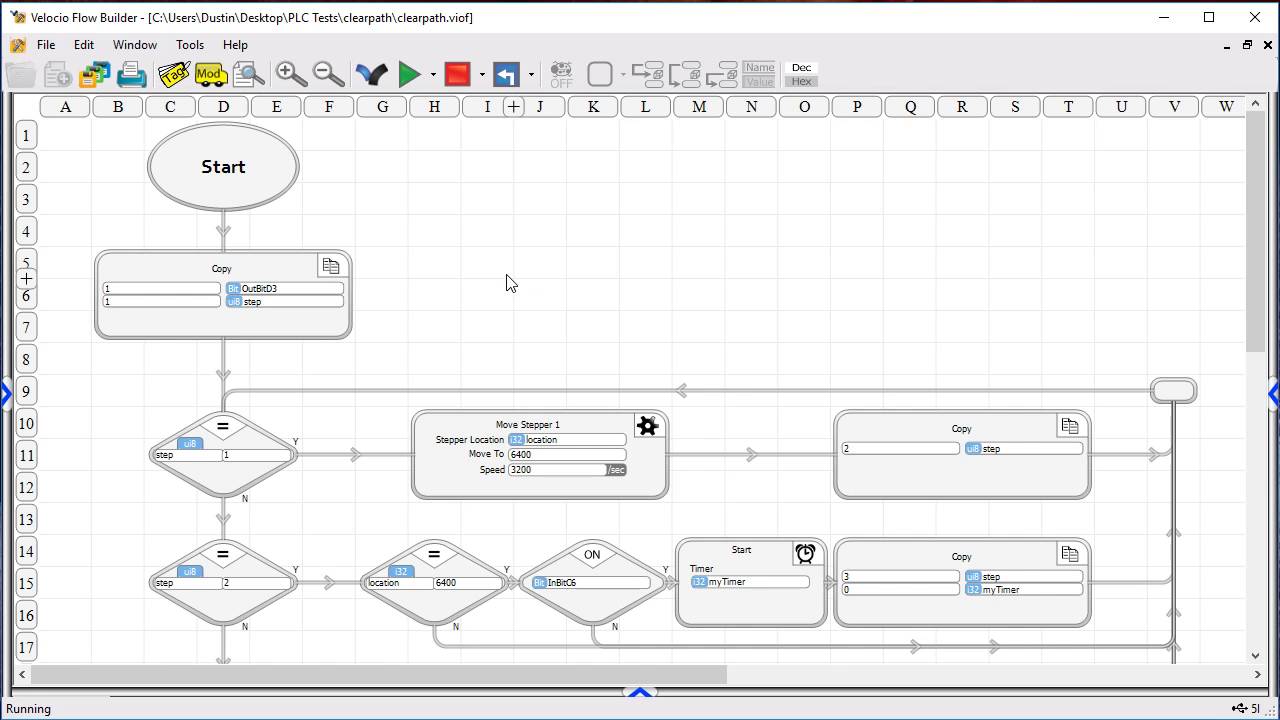Zoom out using the minus magnifier
Screen dimensions: 1280x720
328,74
